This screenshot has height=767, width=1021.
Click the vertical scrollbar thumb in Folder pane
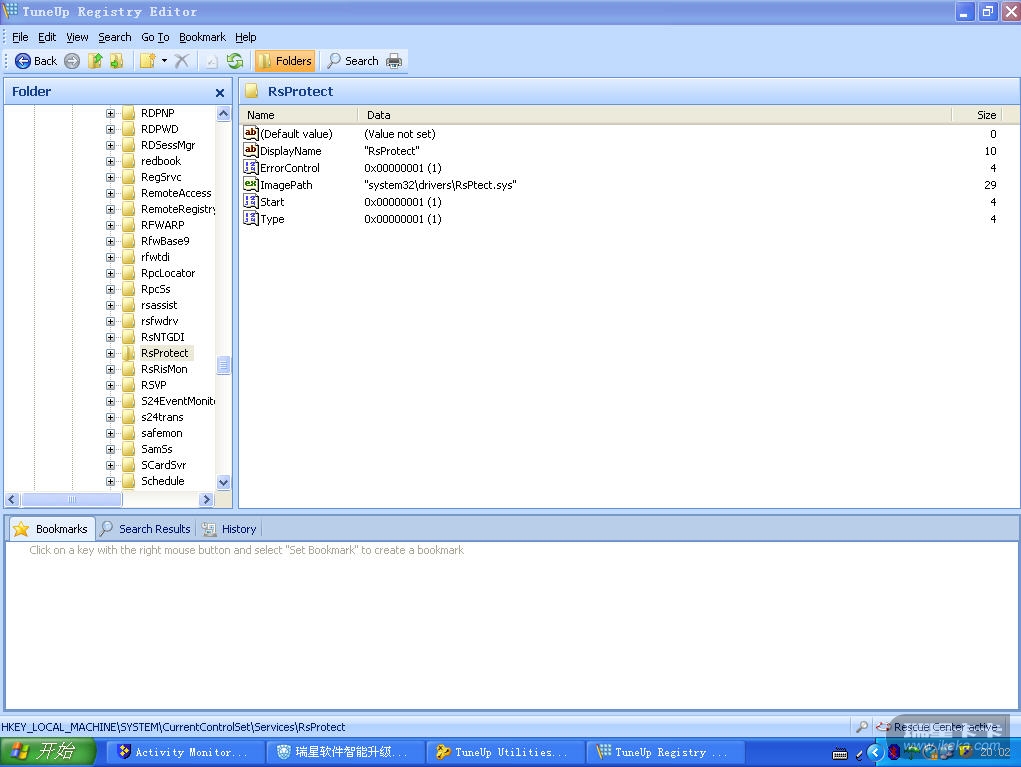click(223, 365)
